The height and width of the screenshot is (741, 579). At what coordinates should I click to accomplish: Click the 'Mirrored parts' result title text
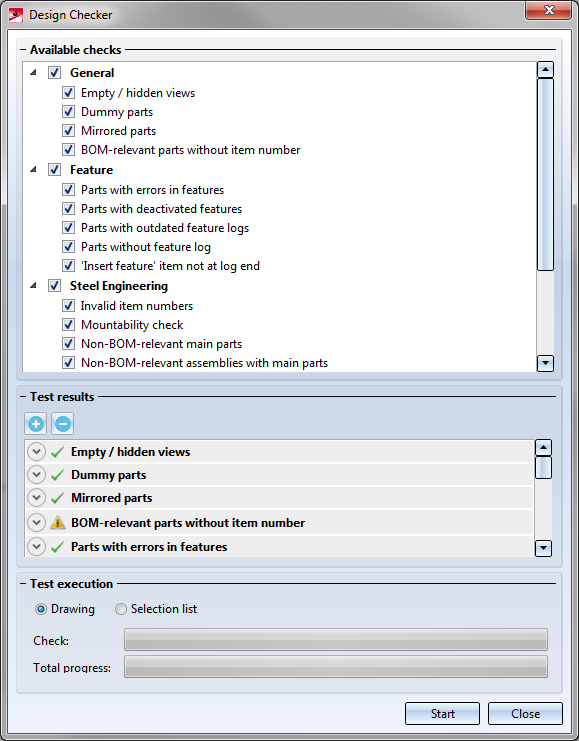[x=112, y=498]
